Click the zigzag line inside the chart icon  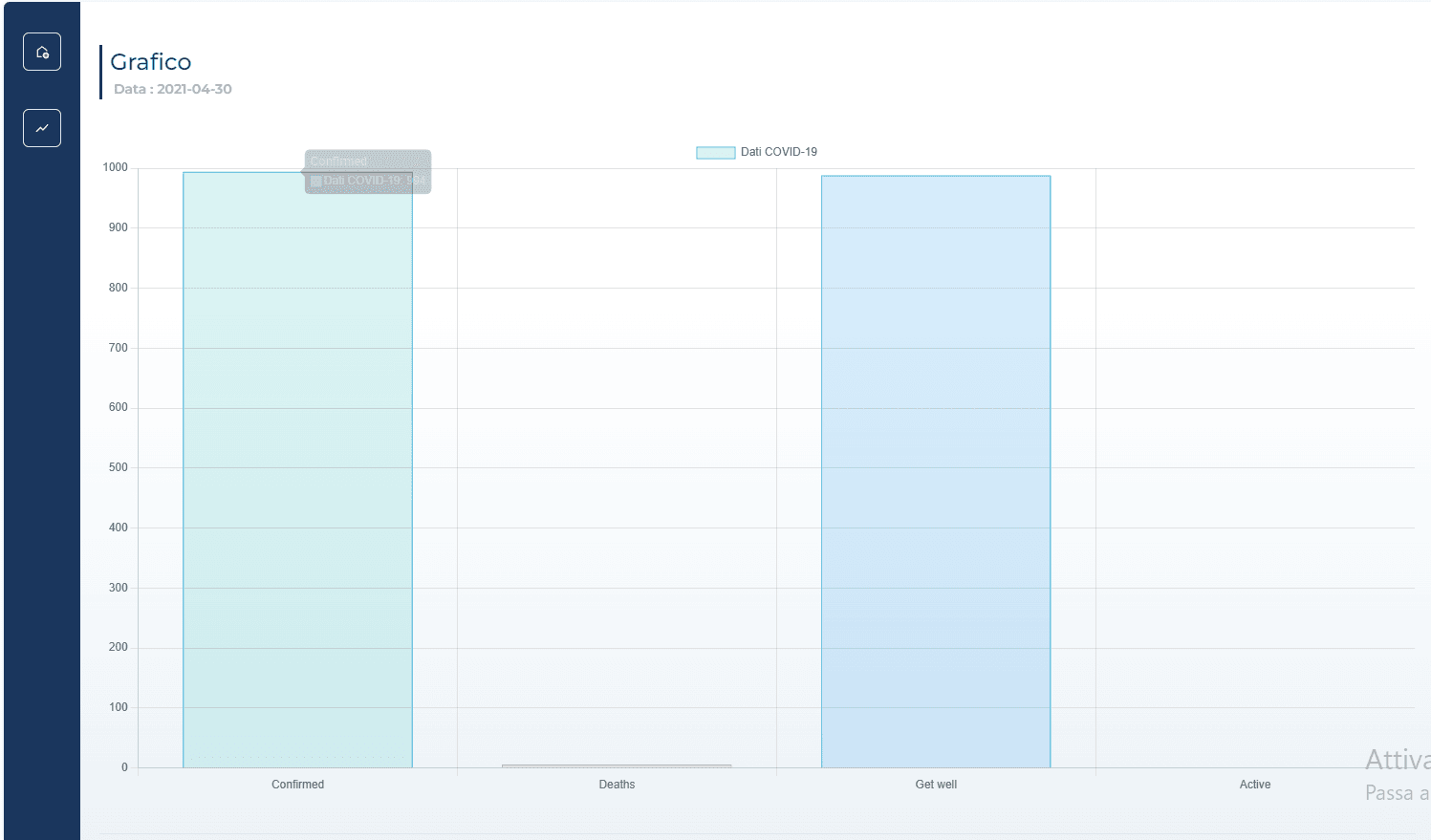point(42,127)
